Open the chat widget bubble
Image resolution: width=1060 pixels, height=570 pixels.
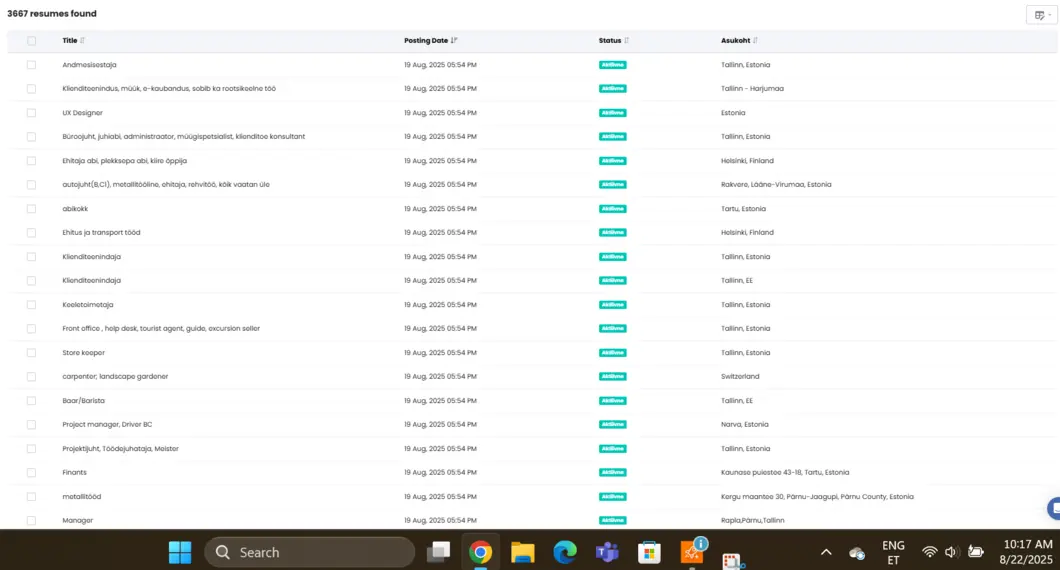(1054, 509)
